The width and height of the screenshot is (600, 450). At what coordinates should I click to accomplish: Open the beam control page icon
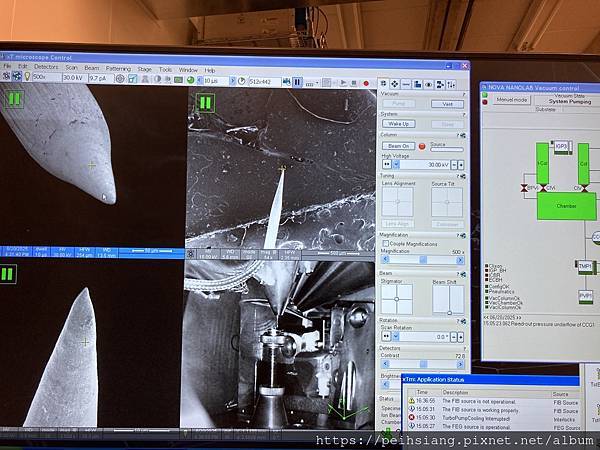(383, 84)
